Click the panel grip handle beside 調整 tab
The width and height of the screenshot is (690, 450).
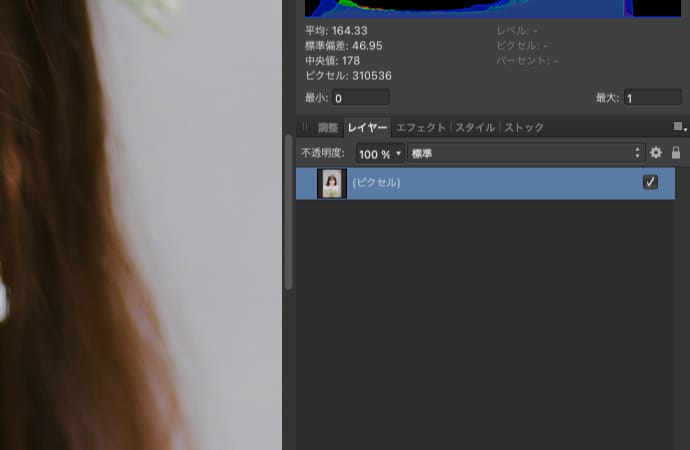point(305,128)
